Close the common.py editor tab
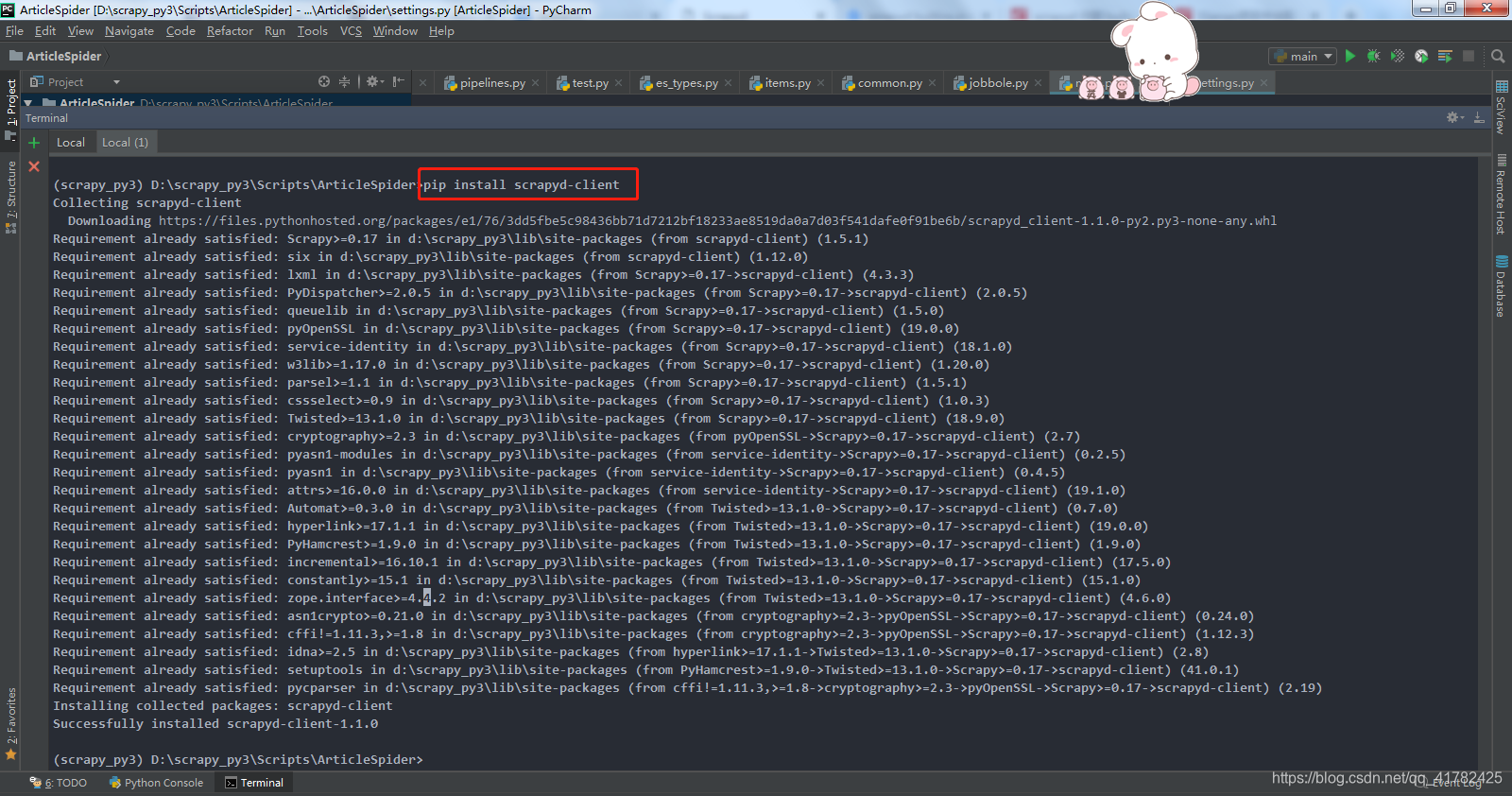1512x796 pixels. 932,83
